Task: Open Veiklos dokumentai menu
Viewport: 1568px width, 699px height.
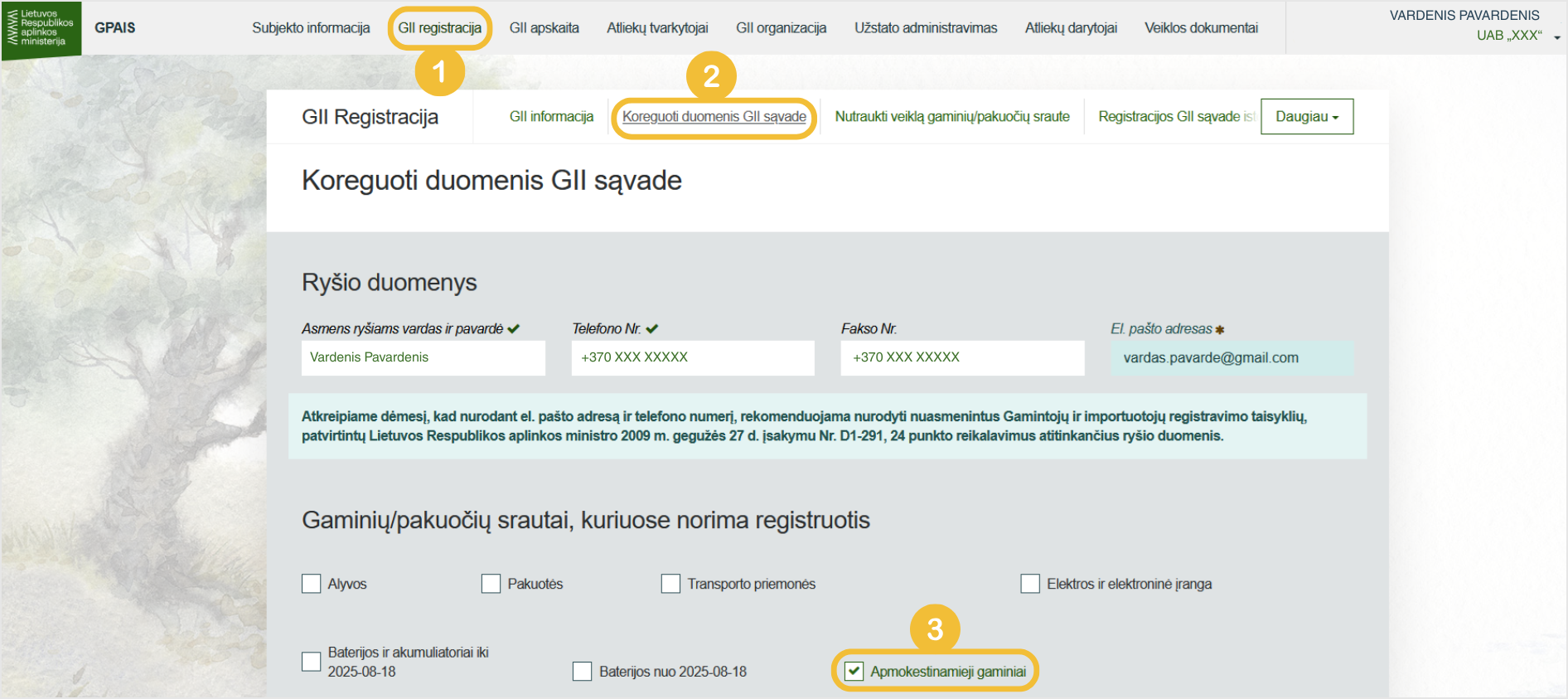Action: pyautogui.click(x=1201, y=28)
